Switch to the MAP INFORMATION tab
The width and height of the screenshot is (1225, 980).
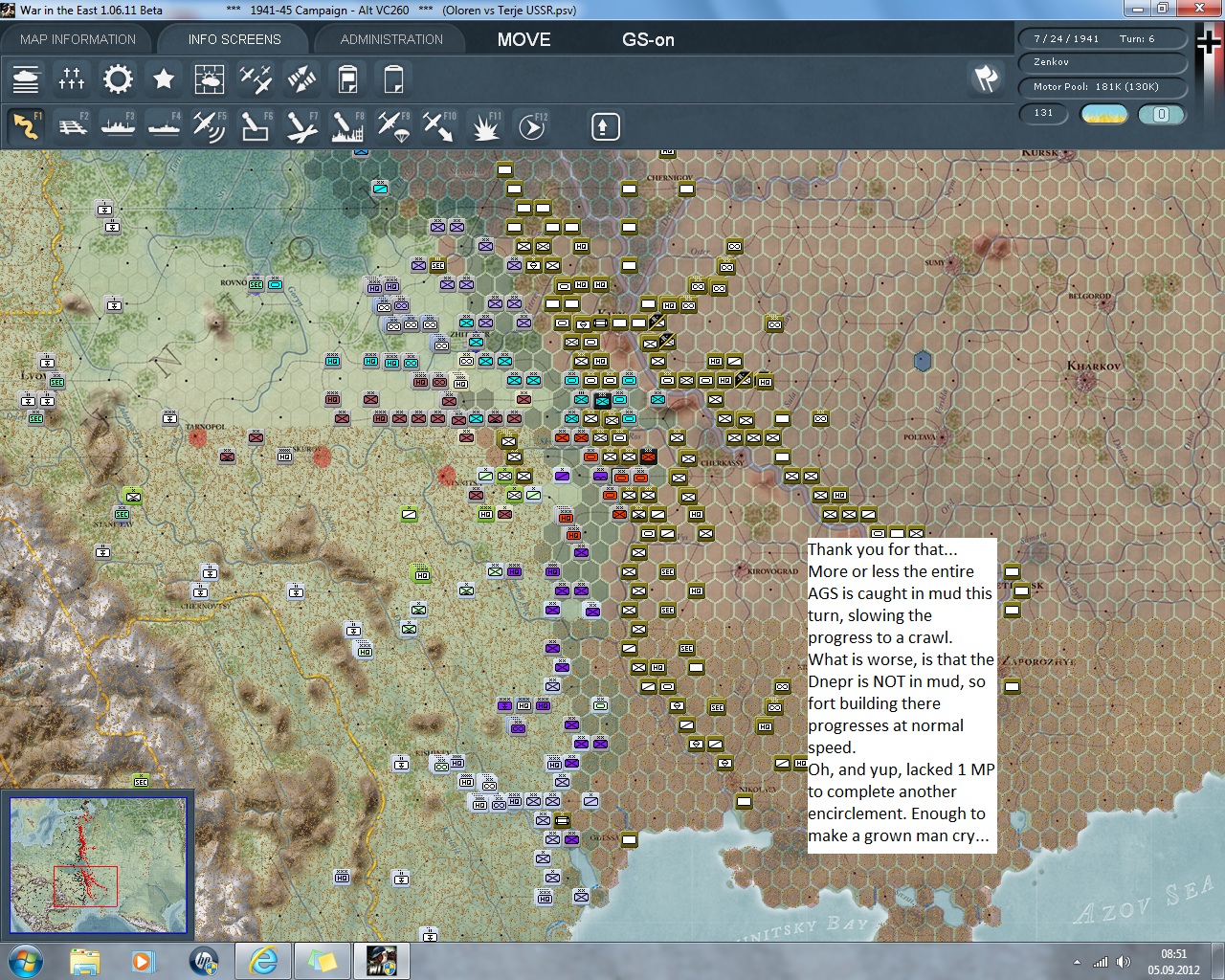point(78,39)
